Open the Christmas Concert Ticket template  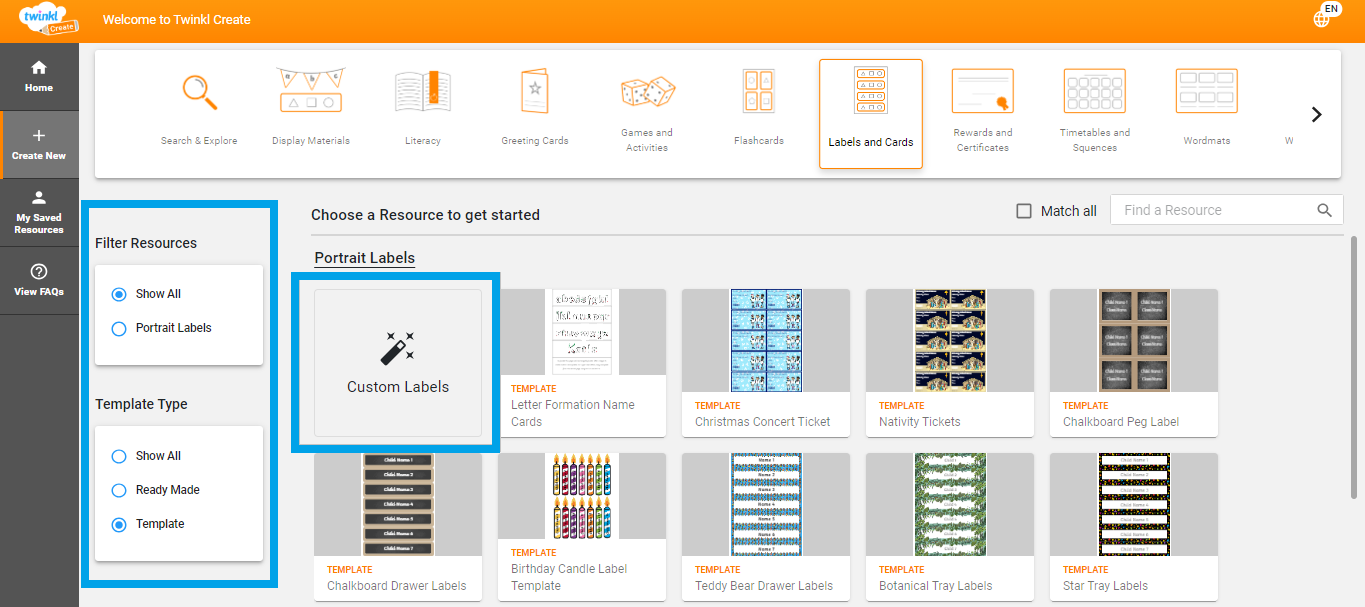(x=765, y=362)
